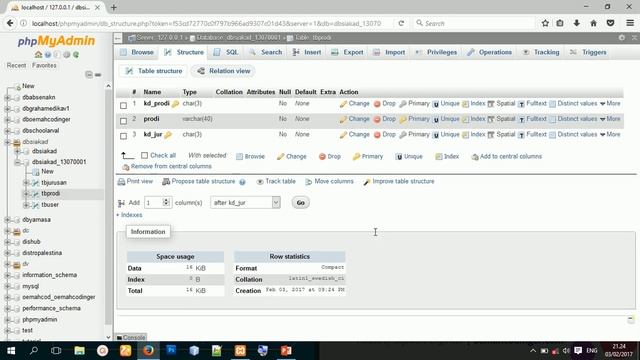Viewport: 640px width, 360px height.
Task: Expand the tbuser table node
Action: tap(26, 205)
